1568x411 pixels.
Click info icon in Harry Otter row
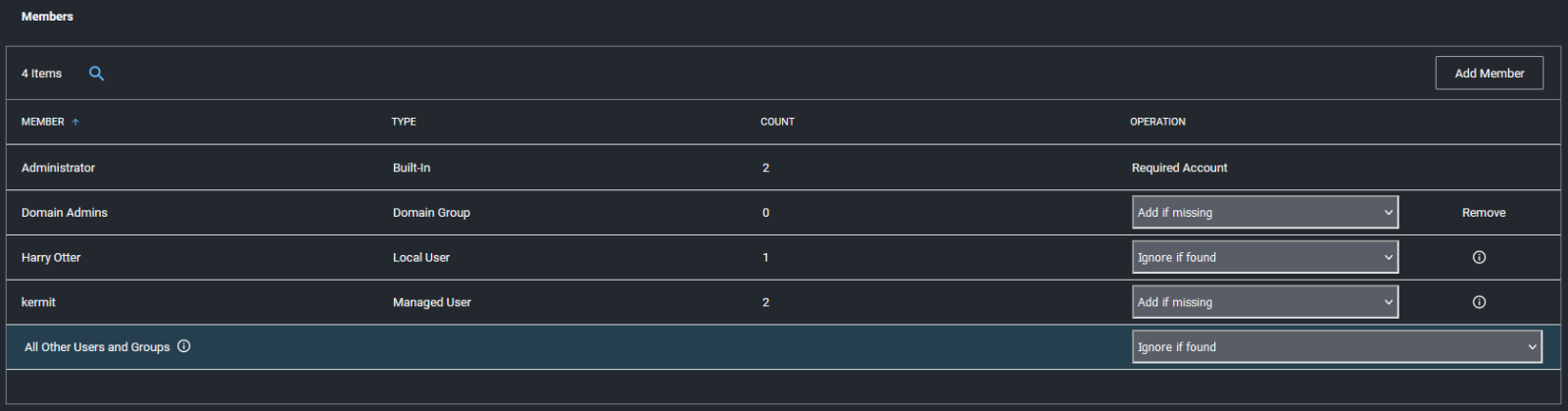tap(1479, 258)
